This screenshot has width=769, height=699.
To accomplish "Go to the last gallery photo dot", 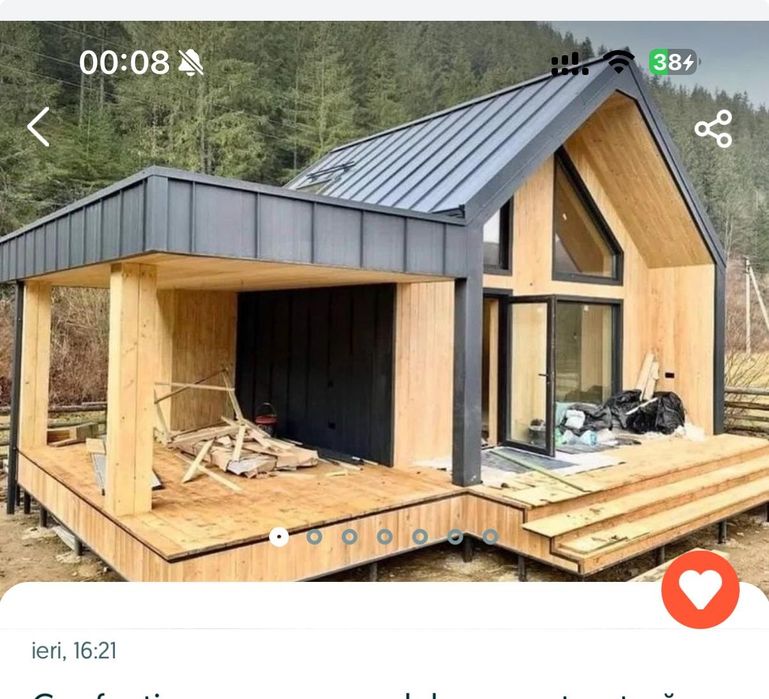I will click(490, 537).
